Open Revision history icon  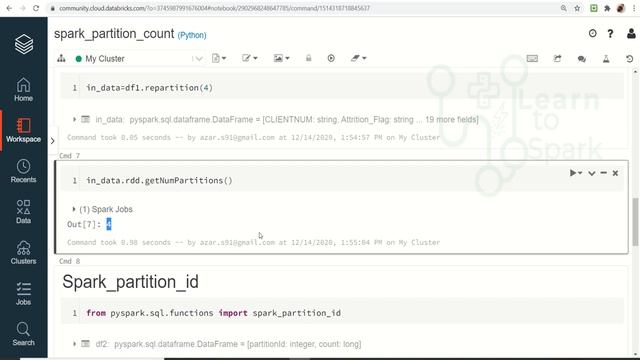[x=630, y=59]
